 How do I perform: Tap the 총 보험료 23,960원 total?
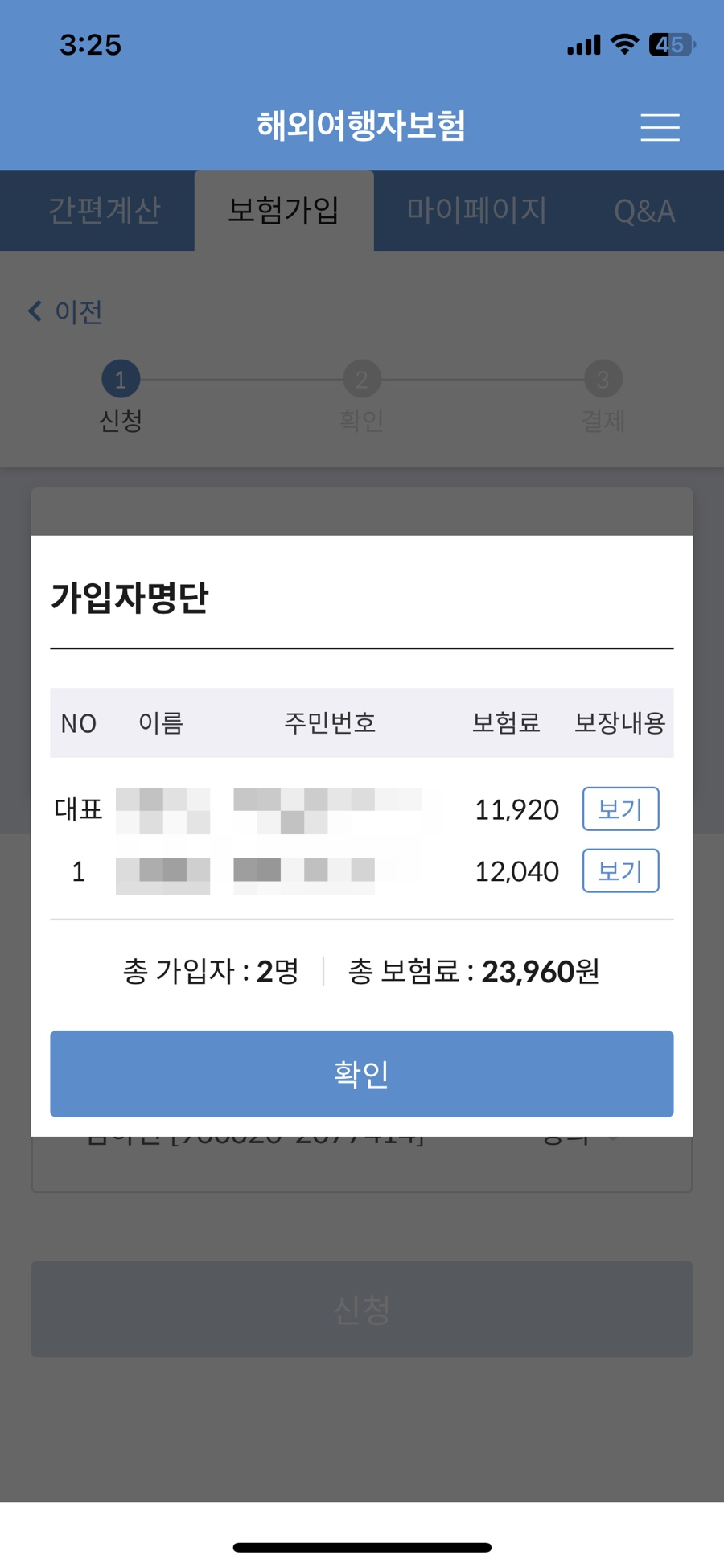pos(474,972)
